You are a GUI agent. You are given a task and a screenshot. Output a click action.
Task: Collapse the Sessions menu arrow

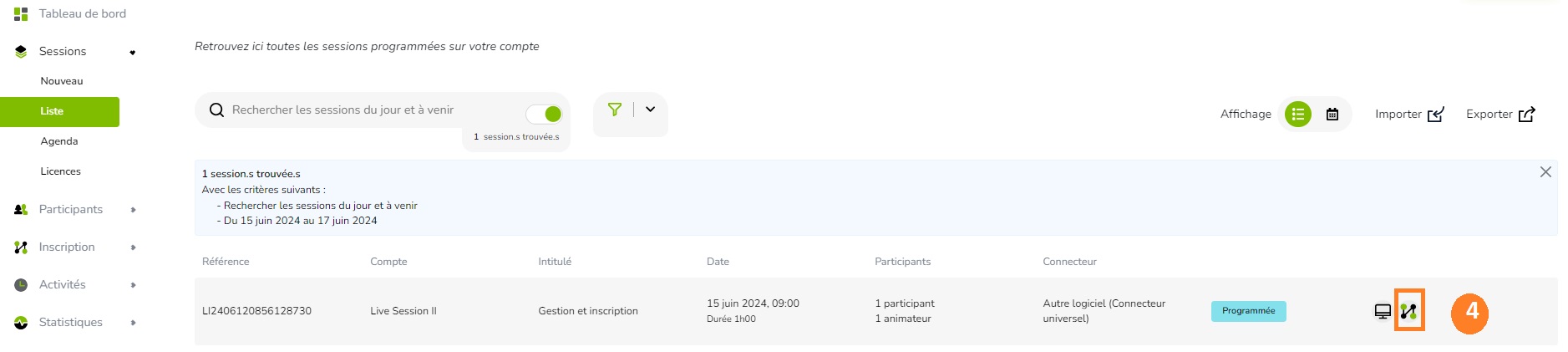tap(132, 53)
